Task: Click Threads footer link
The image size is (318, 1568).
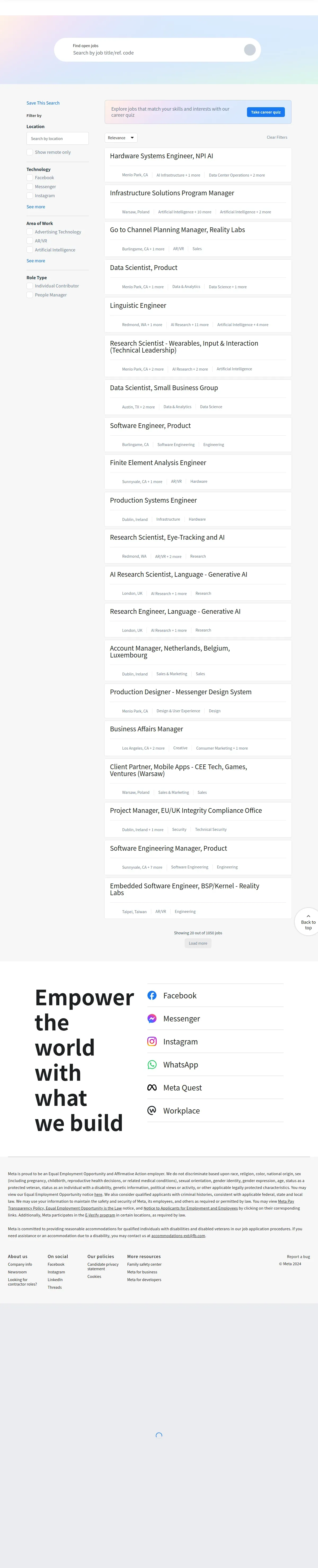Action: (x=54, y=1287)
